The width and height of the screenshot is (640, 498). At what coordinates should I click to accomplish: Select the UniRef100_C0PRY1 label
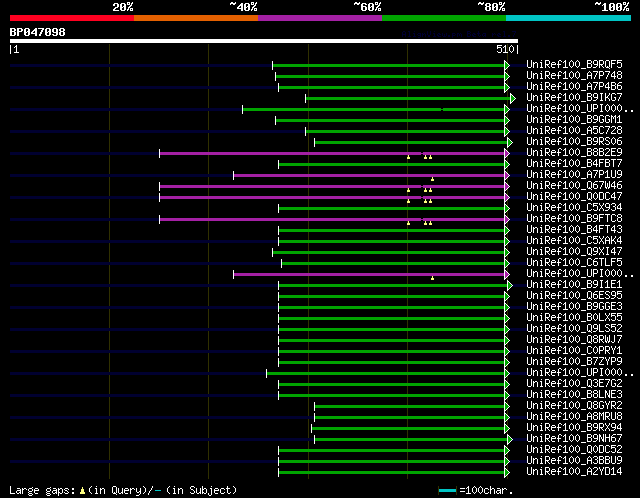pos(574,351)
